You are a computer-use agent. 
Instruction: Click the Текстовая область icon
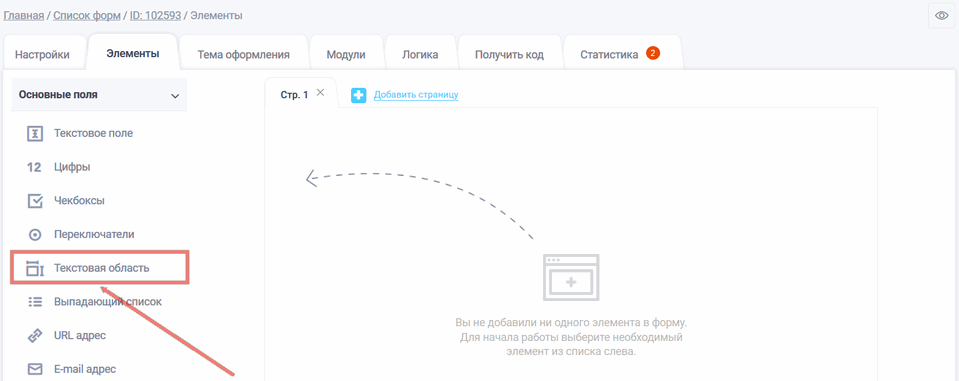pos(35,268)
